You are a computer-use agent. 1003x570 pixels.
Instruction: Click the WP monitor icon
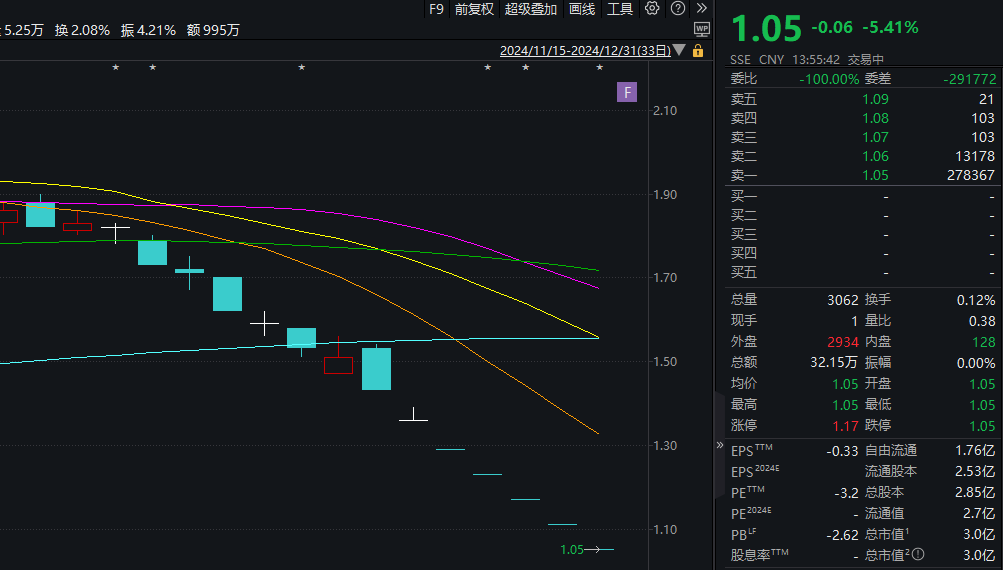point(702,29)
